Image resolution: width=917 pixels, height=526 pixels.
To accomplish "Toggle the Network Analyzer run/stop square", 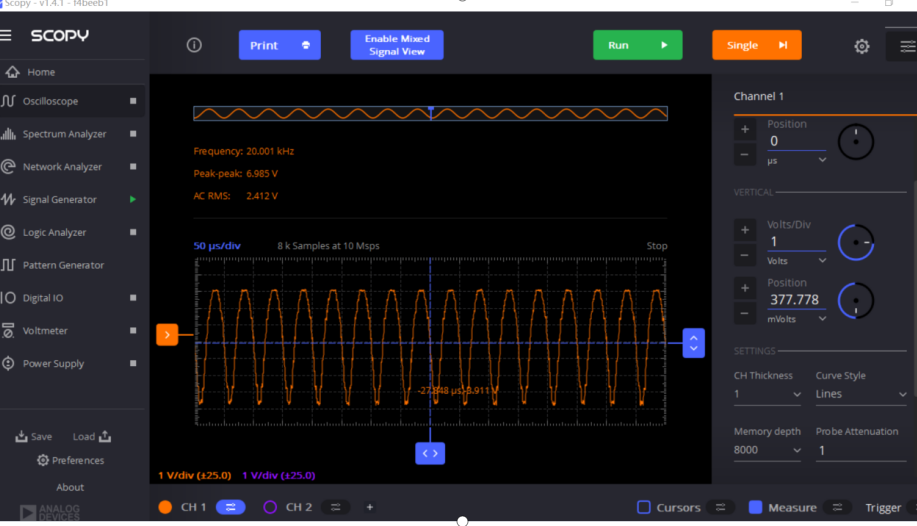I will pyautogui.click(x=133, y=167).
